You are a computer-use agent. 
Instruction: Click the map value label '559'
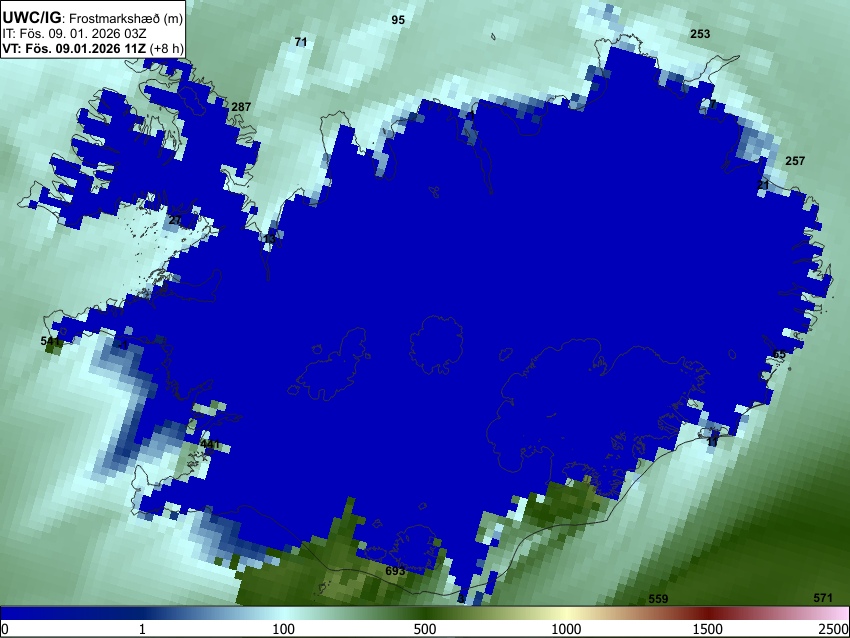click(x=658, y=599)
